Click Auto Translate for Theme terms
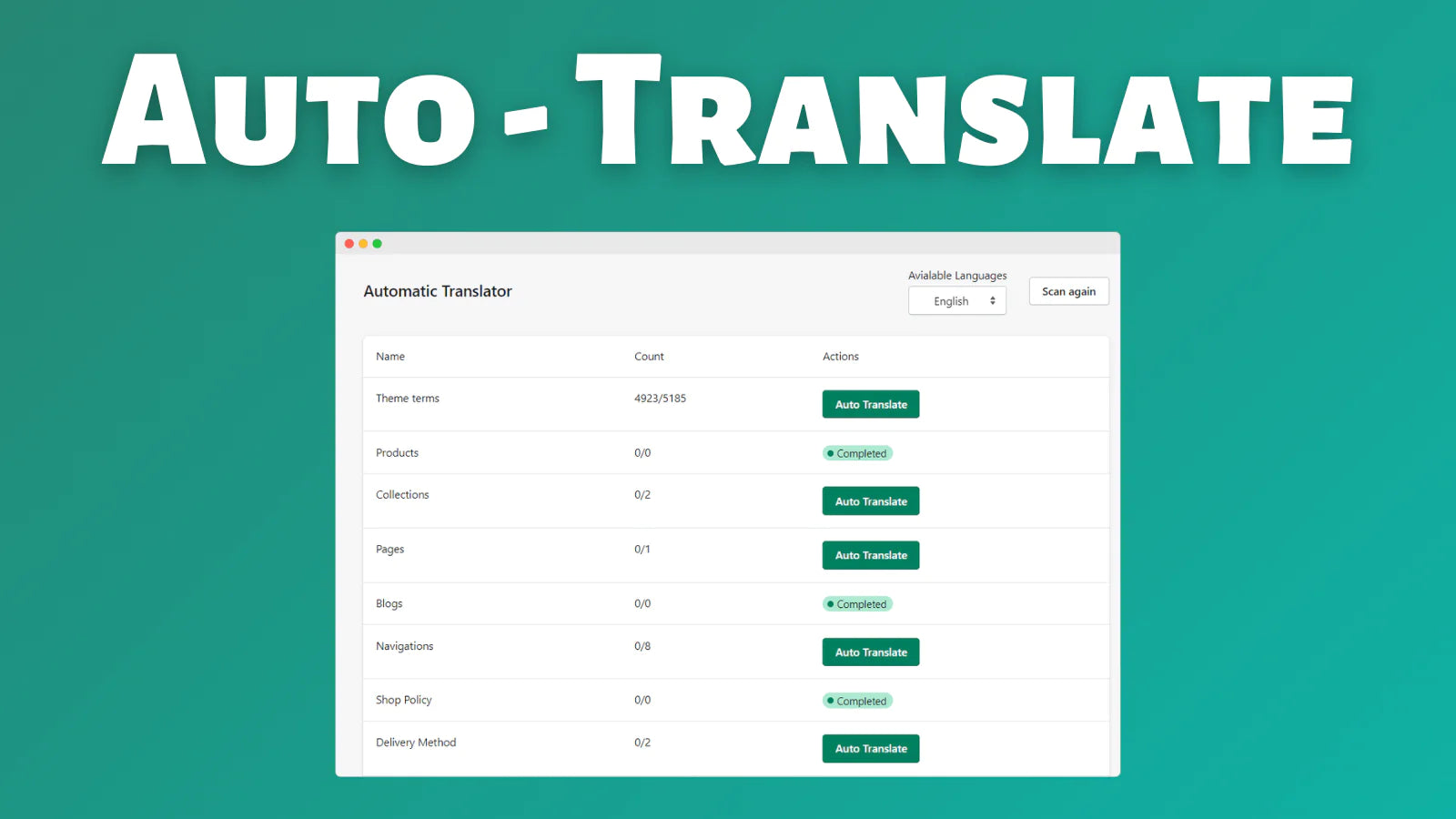This screenshot has height=819, width=1456. pyautogui.click(x=870, y=404)
